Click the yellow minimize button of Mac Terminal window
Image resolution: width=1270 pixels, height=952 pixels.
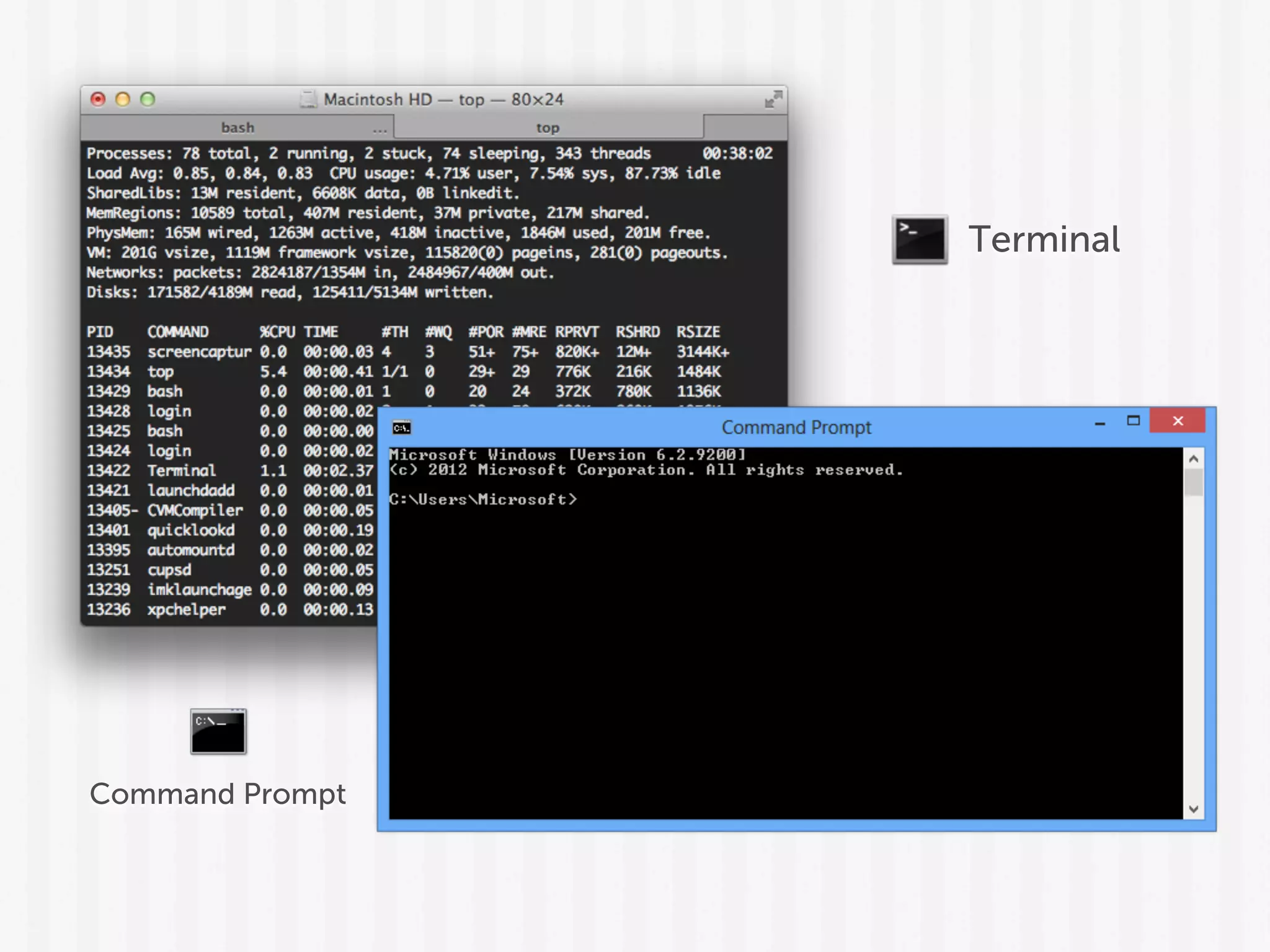coord(123,99)
